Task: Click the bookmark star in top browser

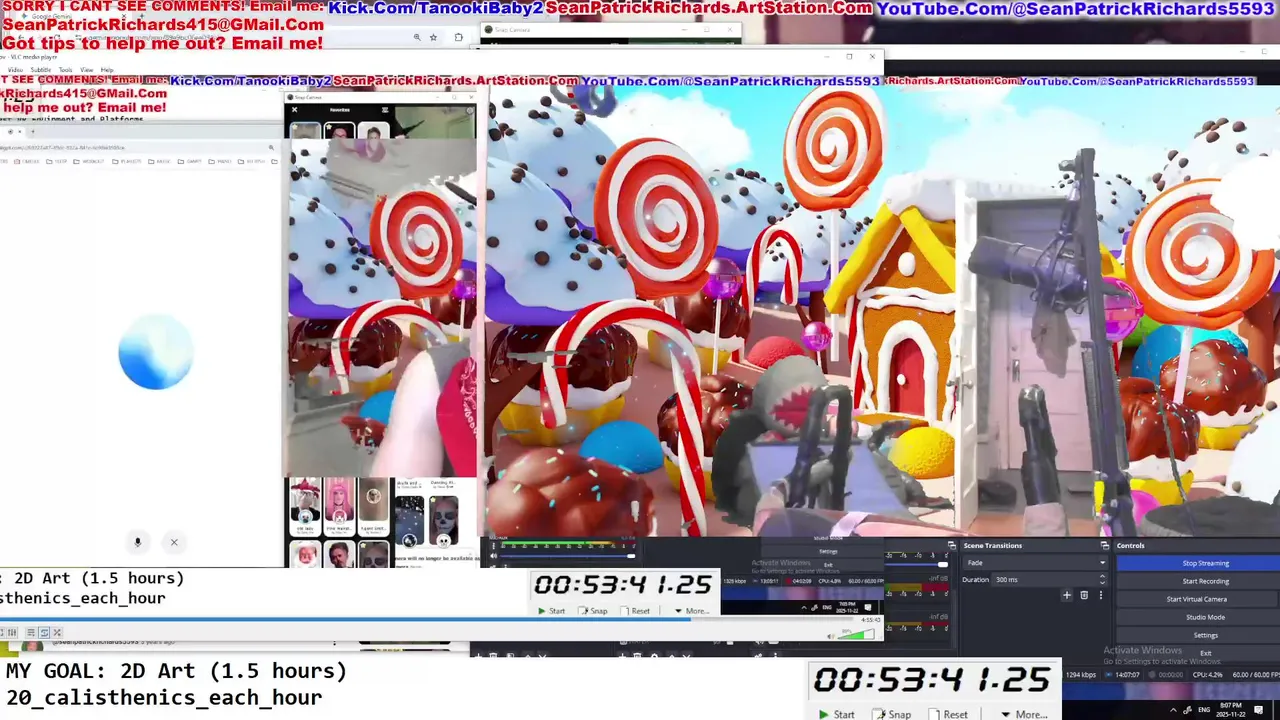Action: [433, 37]
